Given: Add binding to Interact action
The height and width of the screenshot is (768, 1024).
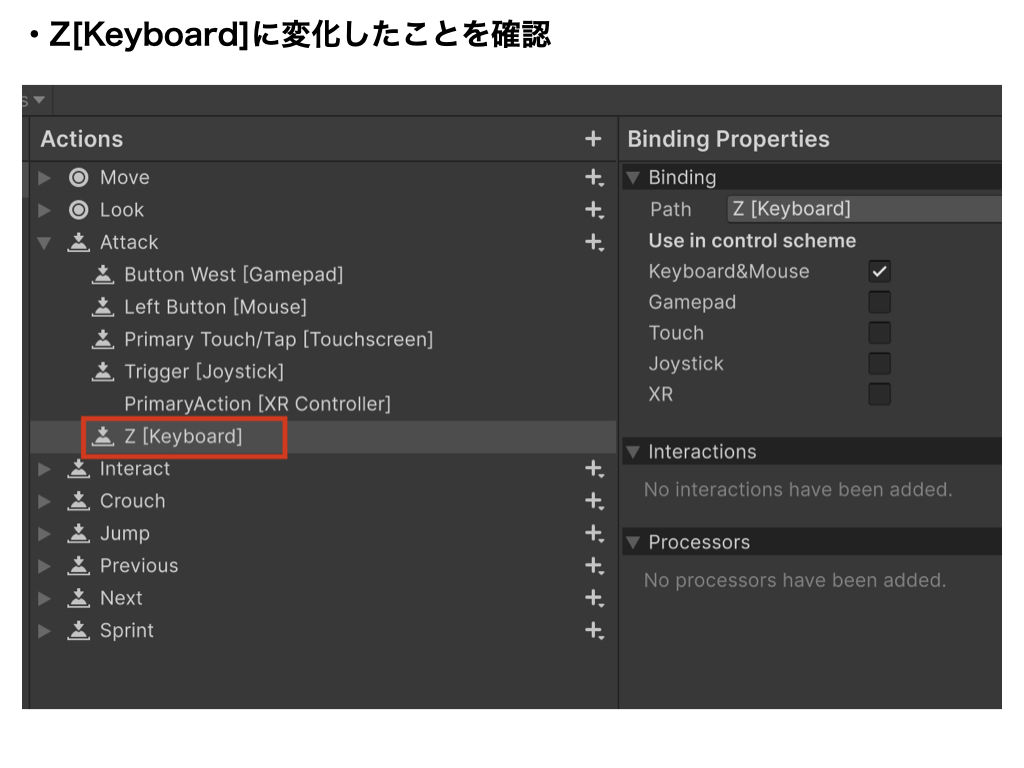Looking at the screenshot, I should point(594,469).
